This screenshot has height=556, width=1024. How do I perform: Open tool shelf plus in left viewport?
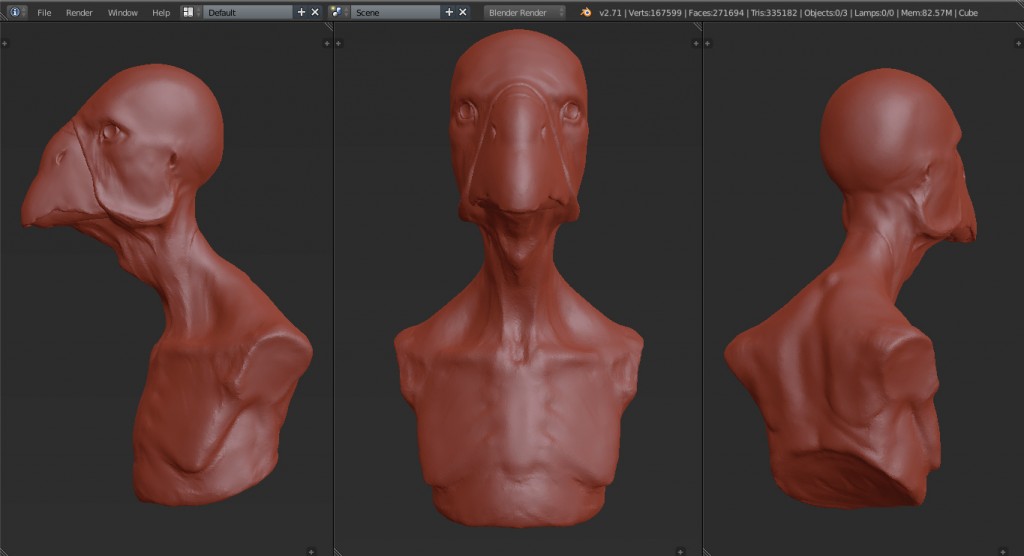click(x=5, y=43)
